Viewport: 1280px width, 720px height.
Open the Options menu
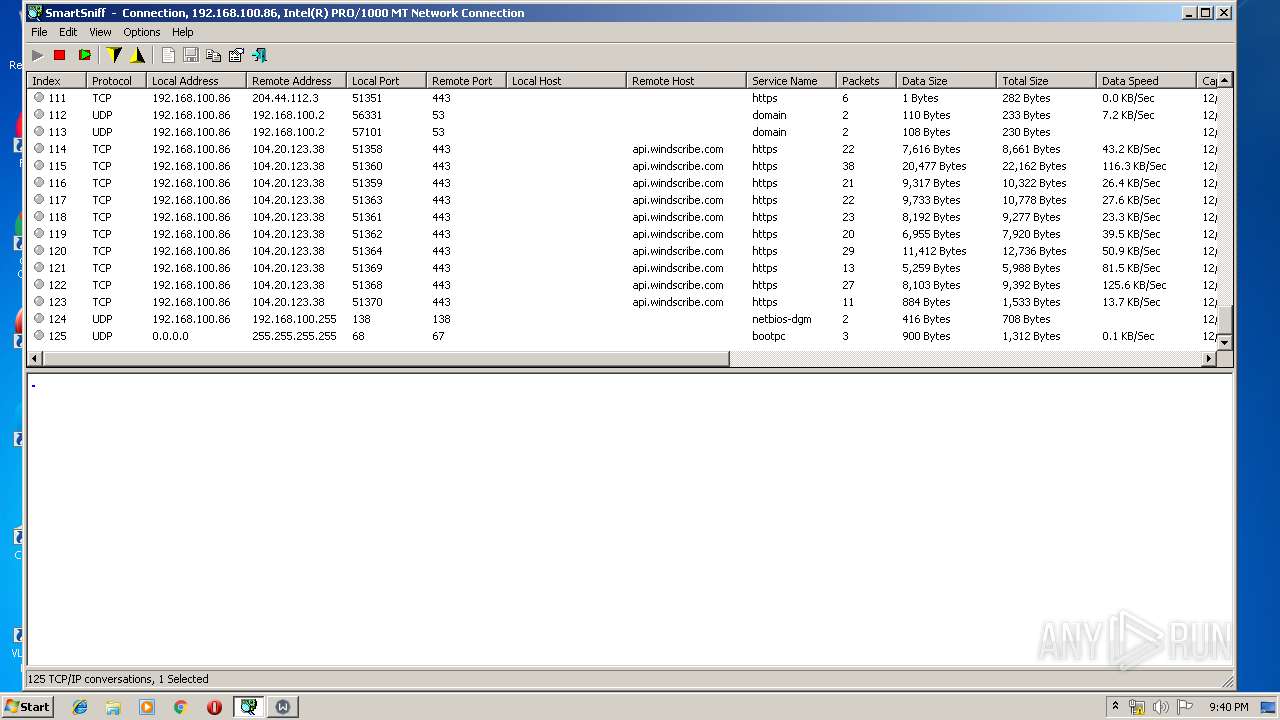[x=142, y=32]
